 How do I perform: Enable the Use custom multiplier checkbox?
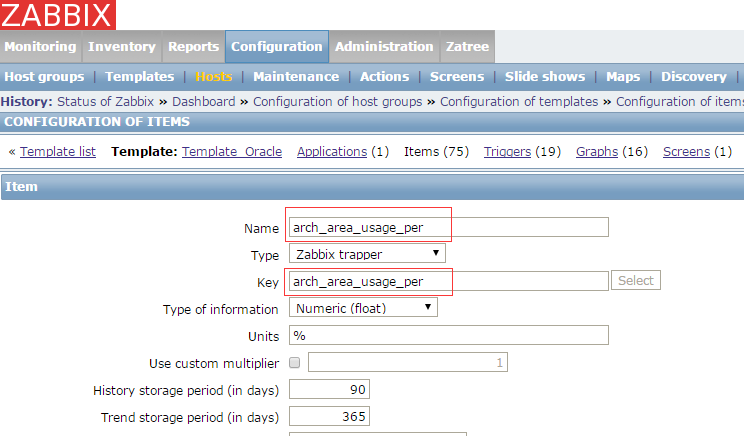295,363
